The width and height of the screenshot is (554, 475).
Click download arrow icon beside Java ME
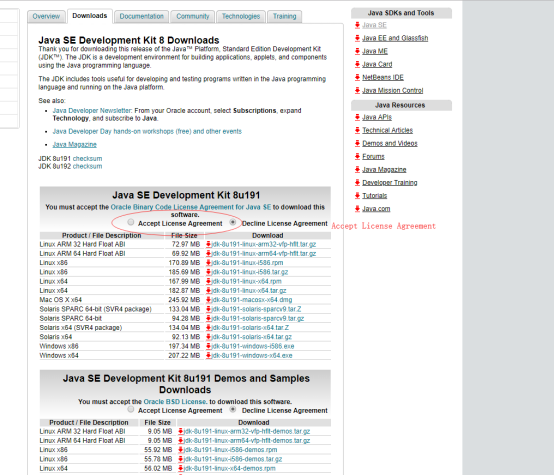357,51
